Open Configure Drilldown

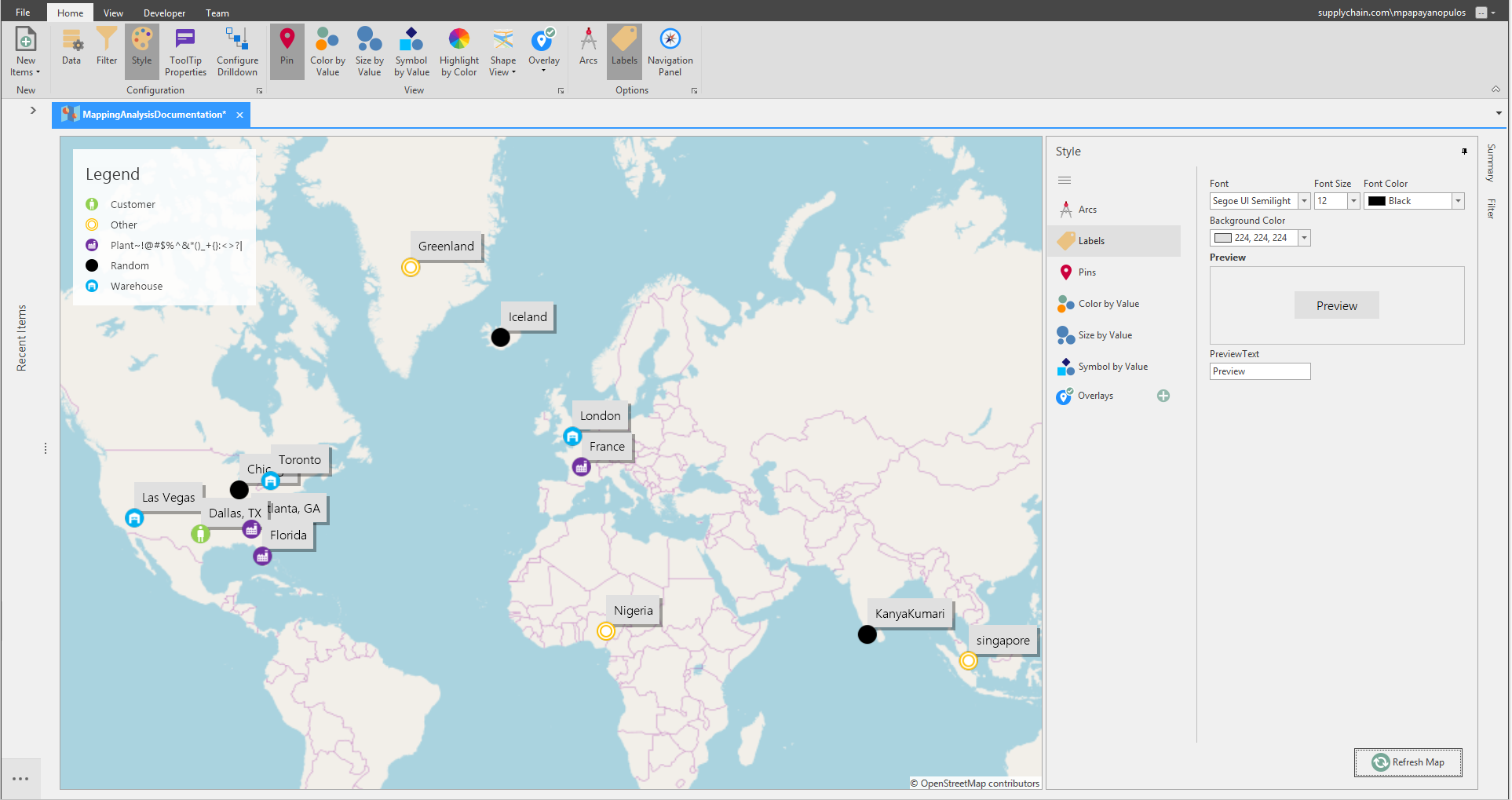point(237,52)
